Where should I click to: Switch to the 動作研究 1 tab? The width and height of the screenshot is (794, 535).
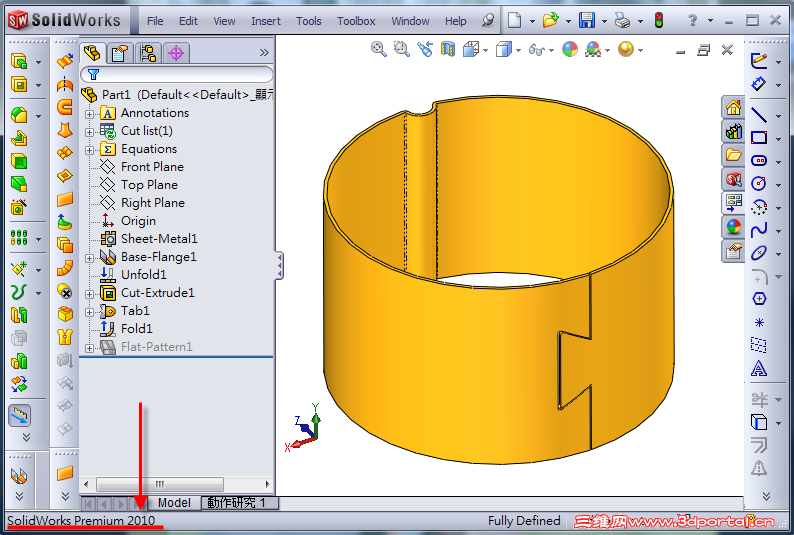(240, 503)
